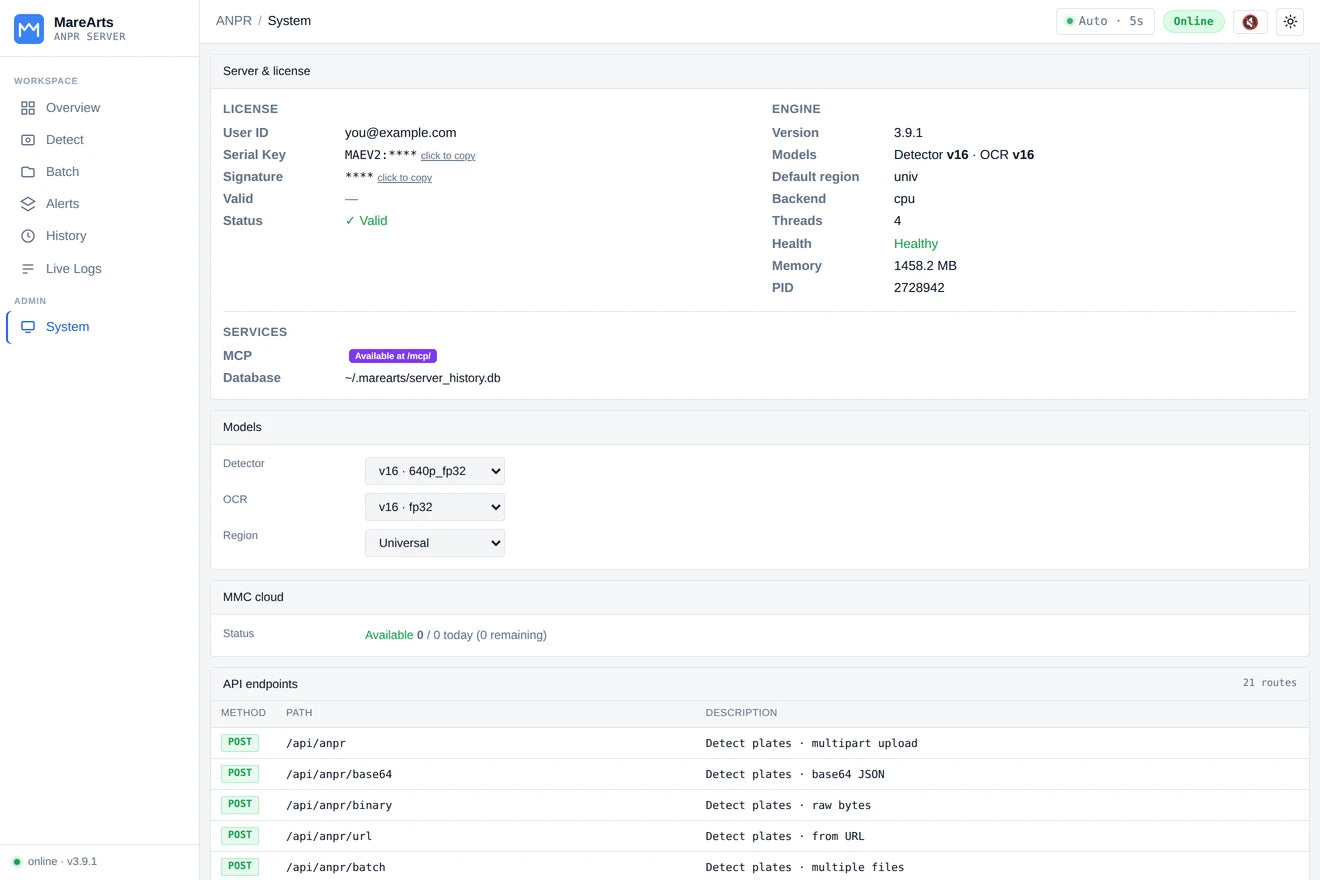This screenshot has width=1320, height=880.
Task: Go to the Alerts page label
Action: pos(62,204)
